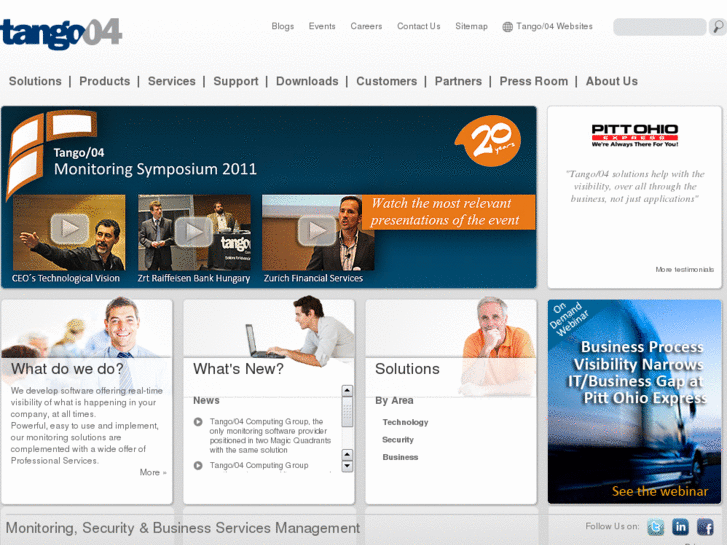Click the first news item bullet icon
The image size is (727, 545).
pyautogui.click(x=198, y=422)
